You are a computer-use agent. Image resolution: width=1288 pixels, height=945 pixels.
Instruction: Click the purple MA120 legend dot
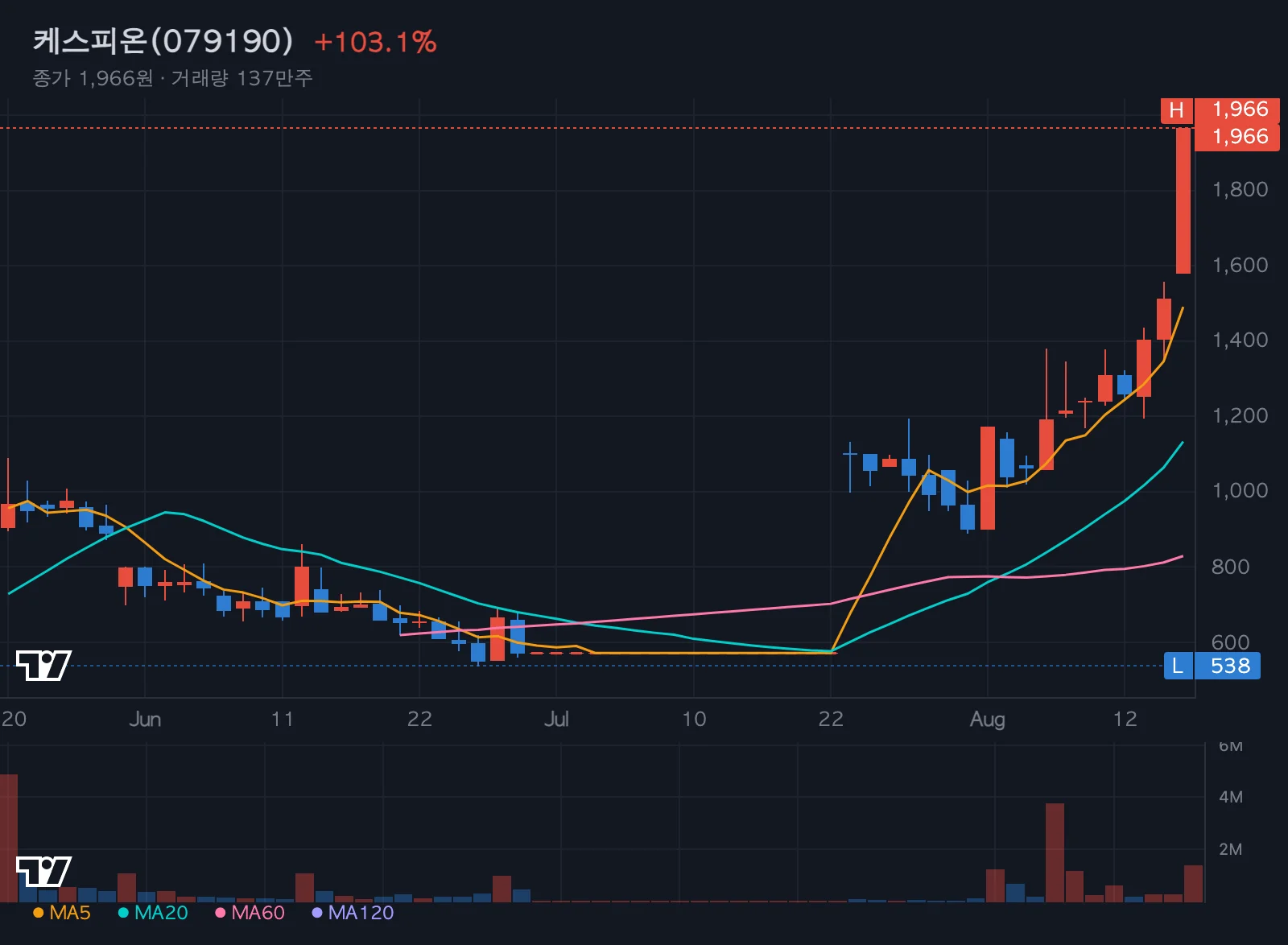pos(317,913)
